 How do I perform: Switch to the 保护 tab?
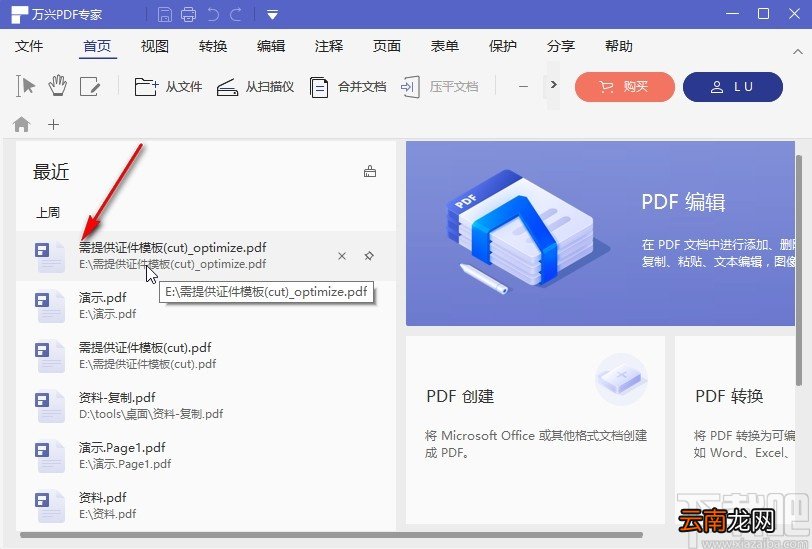point(503,46)
